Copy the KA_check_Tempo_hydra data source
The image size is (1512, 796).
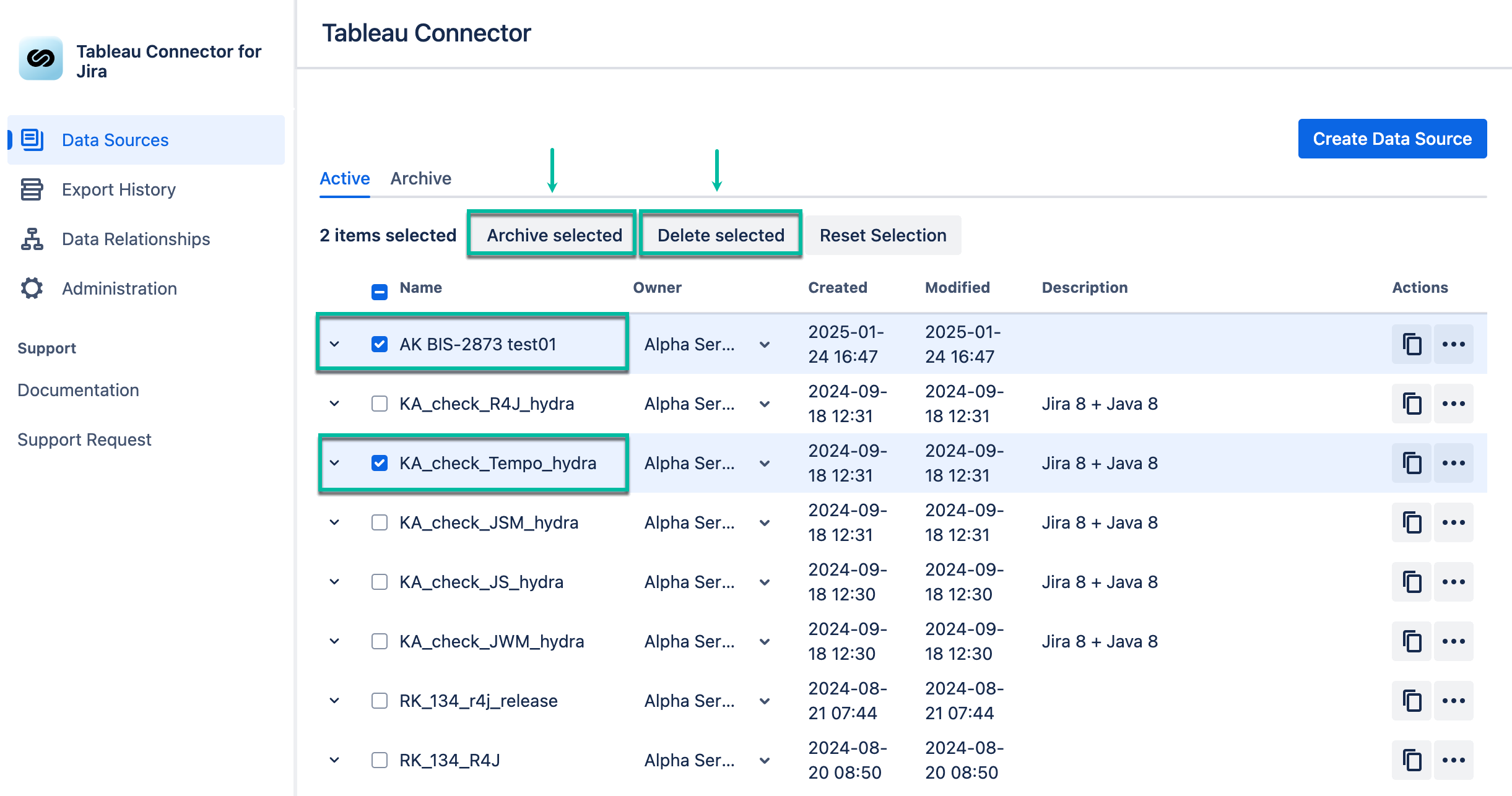(x=1412, y=463)
